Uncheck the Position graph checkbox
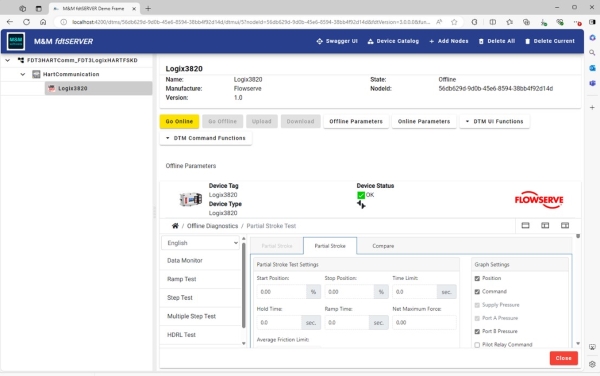The image size is (600, 376). (477, 278)
